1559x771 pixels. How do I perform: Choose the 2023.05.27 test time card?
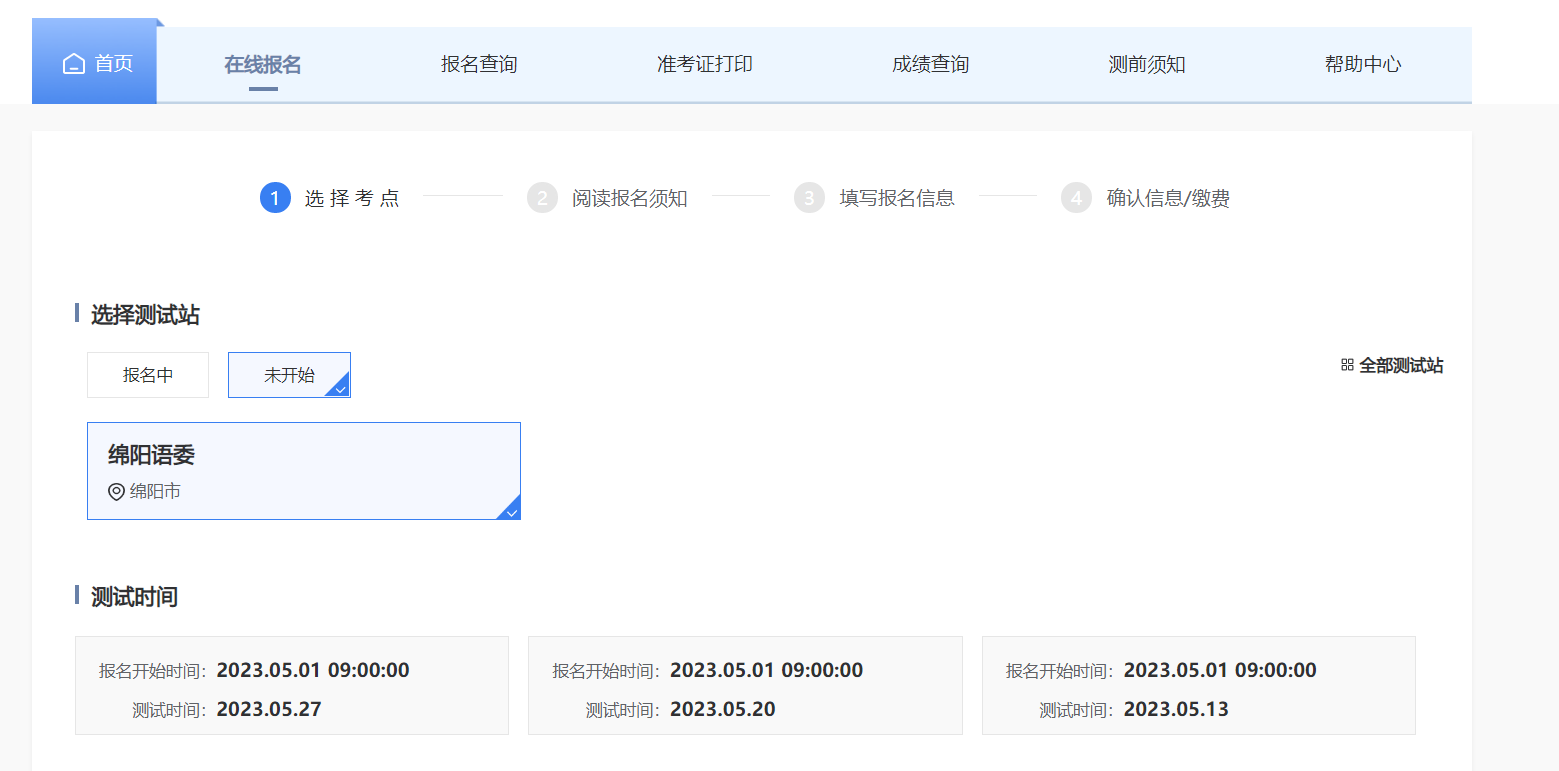pyautogui.click(x=291, y=686)
